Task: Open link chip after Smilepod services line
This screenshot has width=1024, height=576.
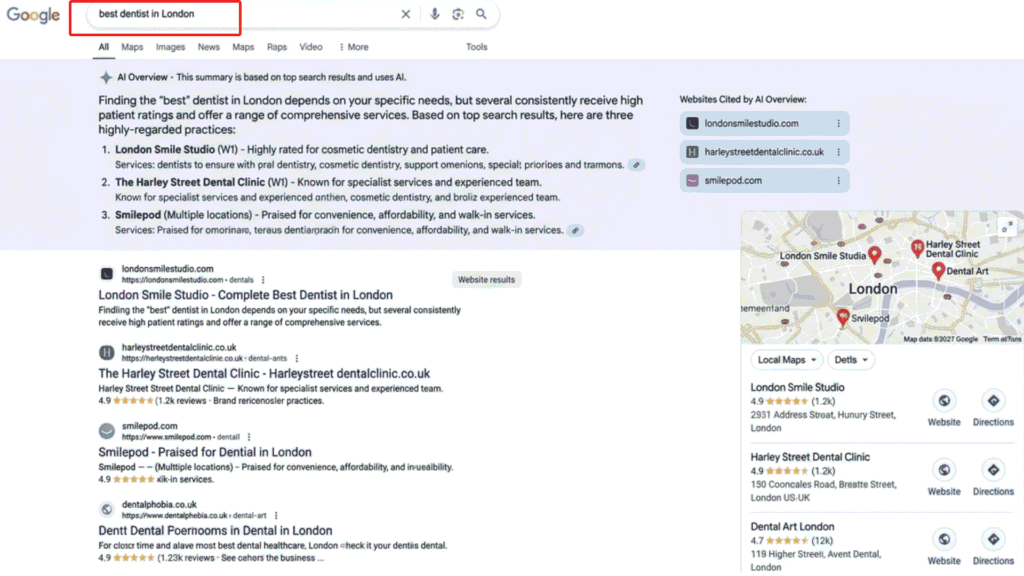Action: [575, 231]
